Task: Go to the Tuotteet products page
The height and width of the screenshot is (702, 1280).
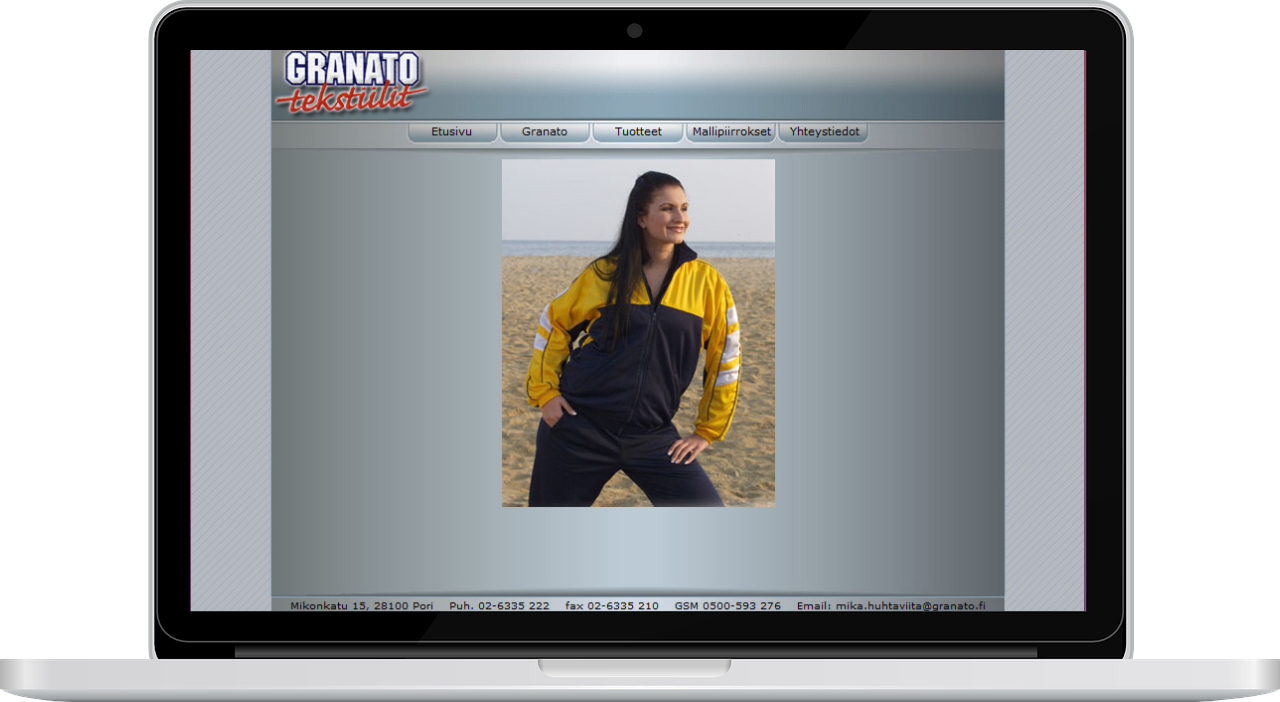Action: tap(638, 132)
